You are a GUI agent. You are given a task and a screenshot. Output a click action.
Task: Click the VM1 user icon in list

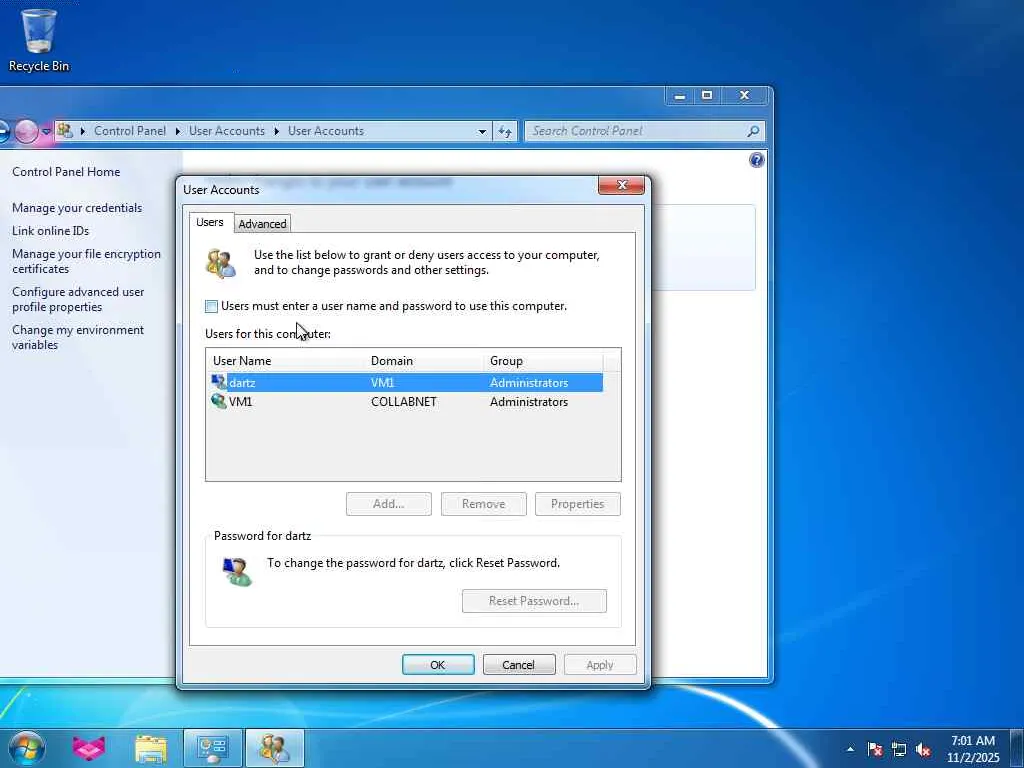(219, 402)
